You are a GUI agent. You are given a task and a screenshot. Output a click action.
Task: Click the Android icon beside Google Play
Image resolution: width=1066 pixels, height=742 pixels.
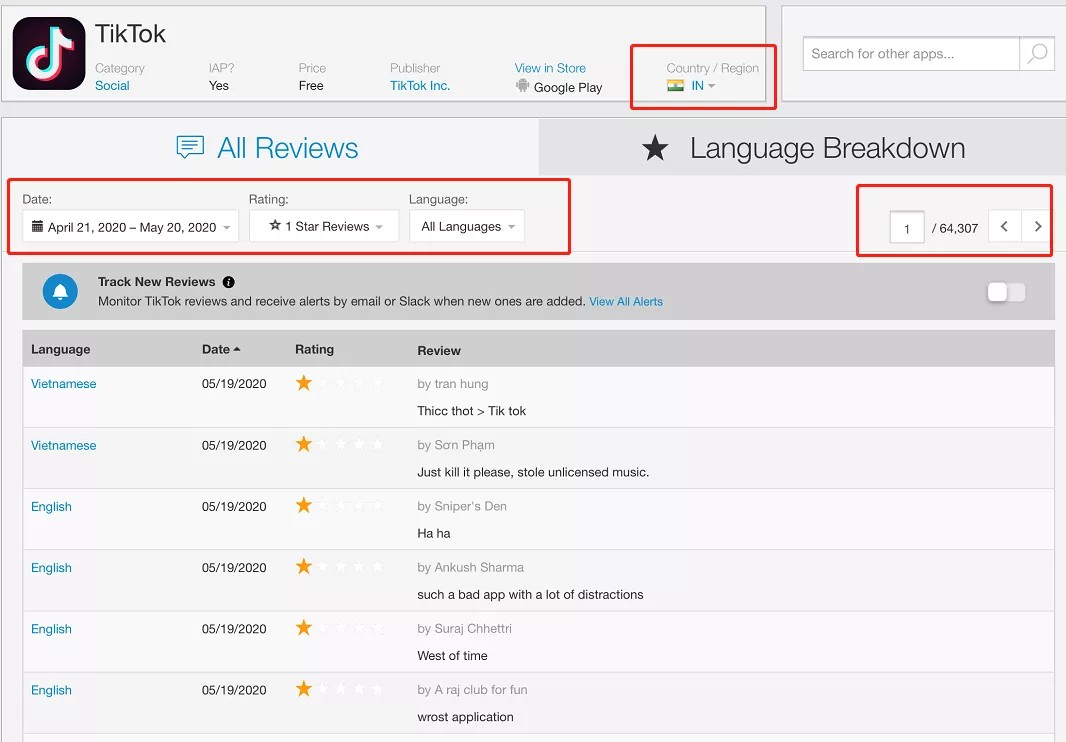coord(522,86)
